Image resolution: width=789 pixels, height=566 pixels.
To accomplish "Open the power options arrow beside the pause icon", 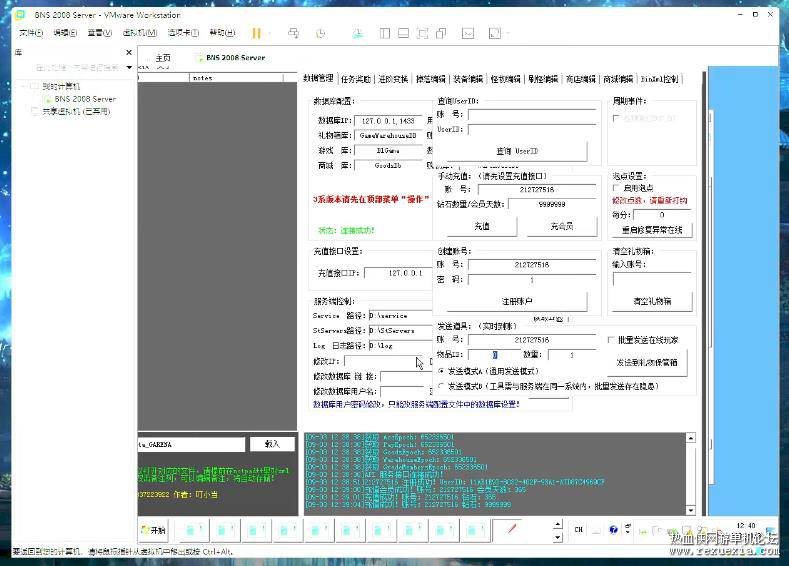I will (270, 33).
